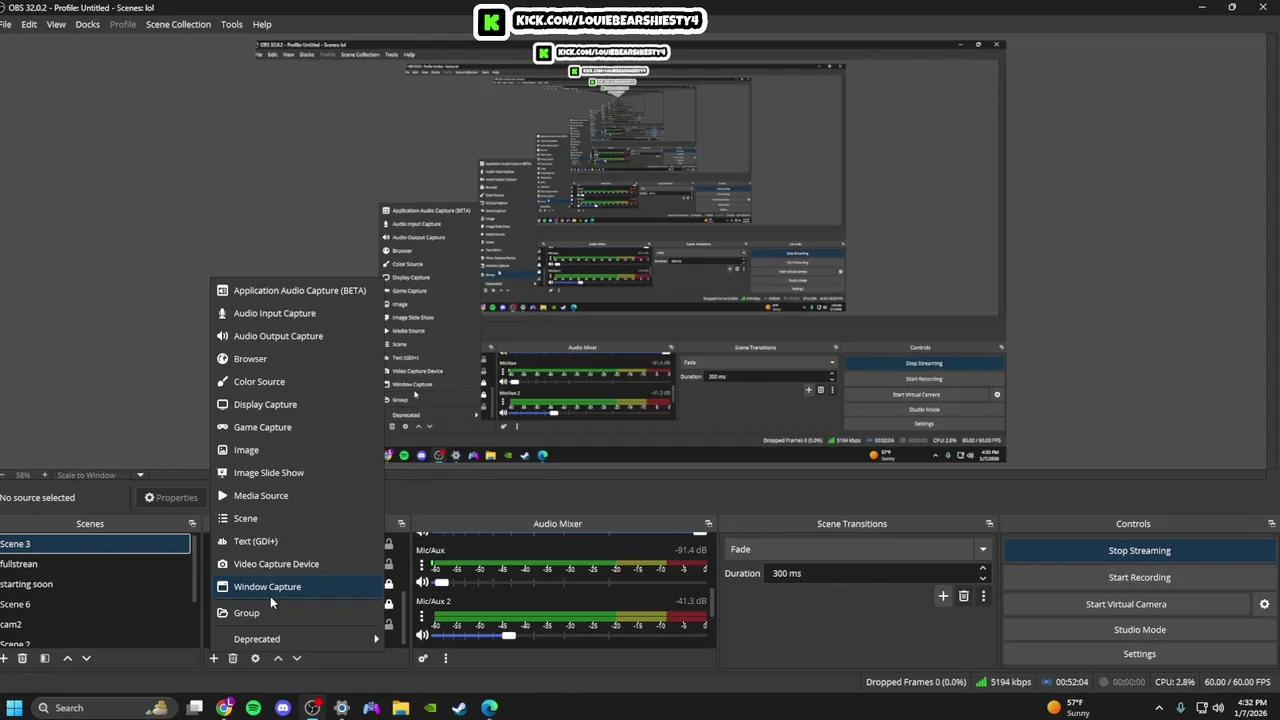The width and height of the screenshot is (1280, 720).
Task: Choose Window Capture from the source menu
Action: click(298, 587)
